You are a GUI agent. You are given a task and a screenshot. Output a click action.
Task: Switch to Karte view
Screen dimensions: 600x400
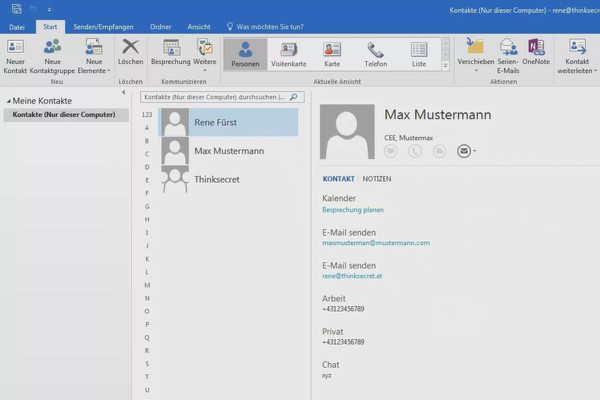point(332,54)
